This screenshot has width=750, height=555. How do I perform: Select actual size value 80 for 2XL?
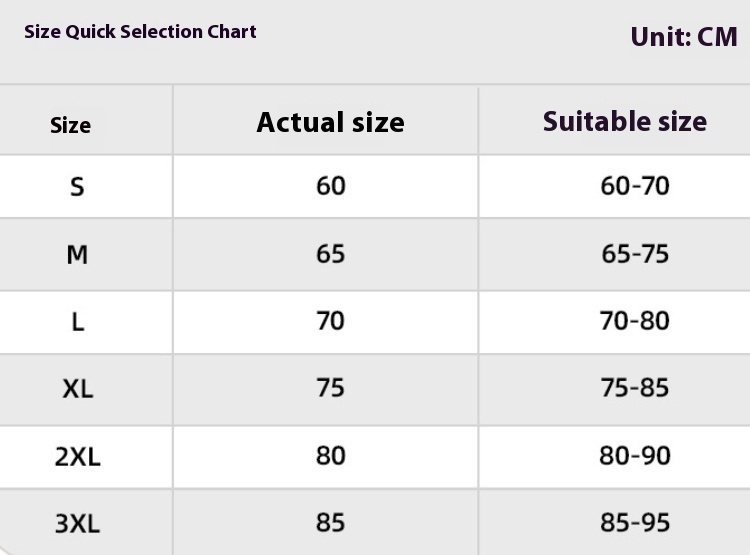point(330,456)
